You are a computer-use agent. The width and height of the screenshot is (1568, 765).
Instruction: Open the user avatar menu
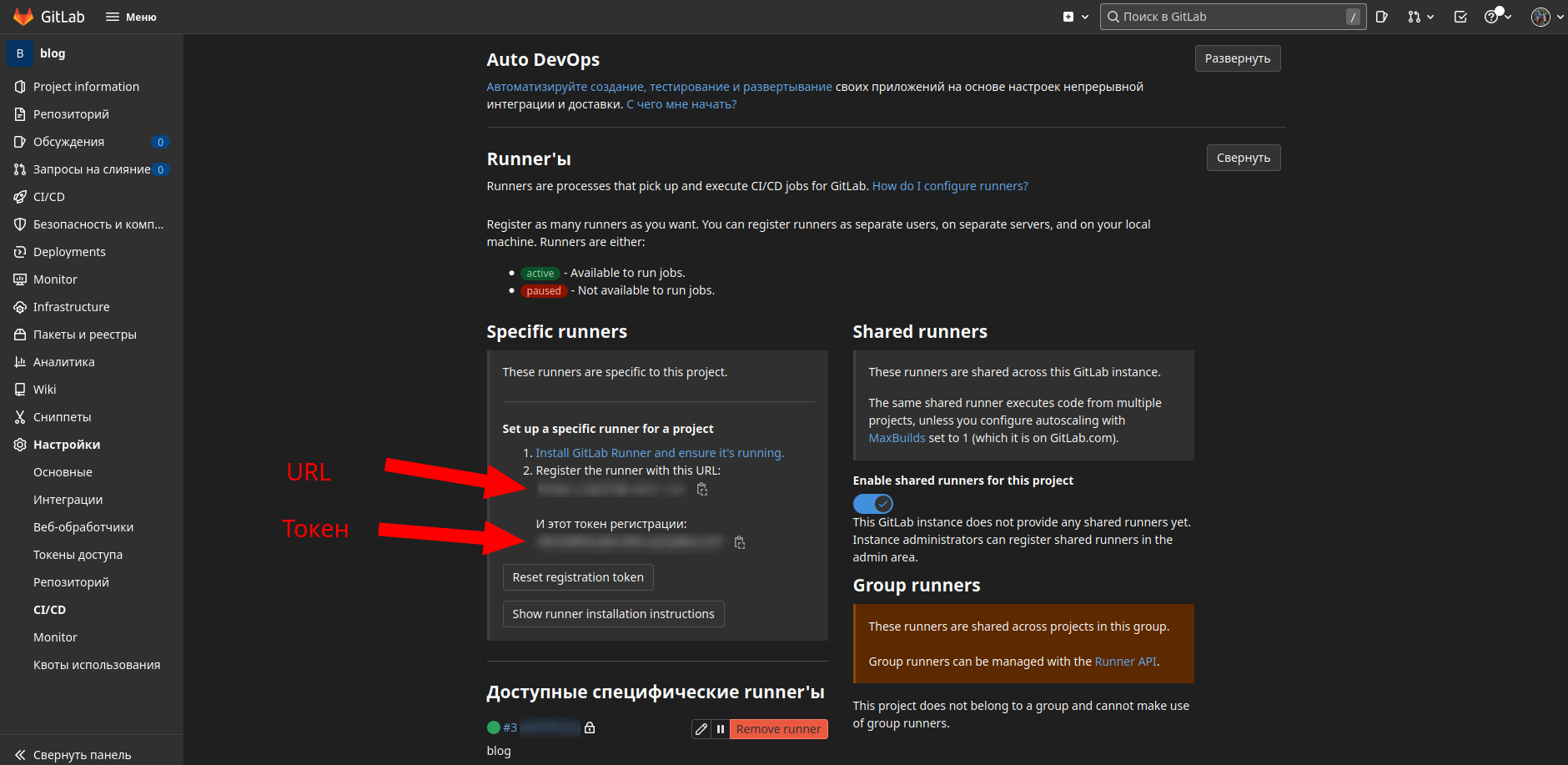click(x=1547, y=17)
